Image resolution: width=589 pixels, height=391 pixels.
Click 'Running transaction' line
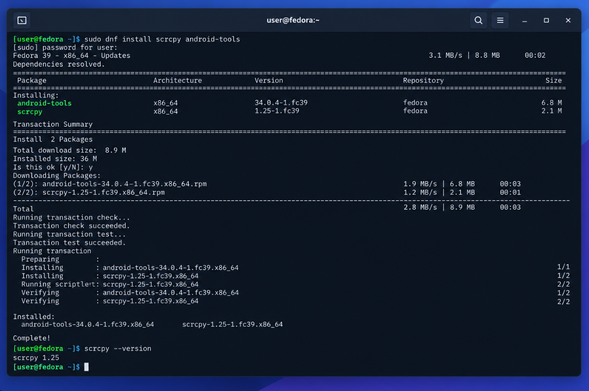pyautogui.click(x=52, y=251)
